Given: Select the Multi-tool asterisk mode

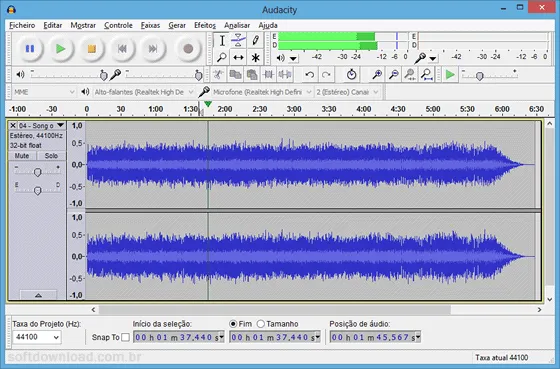Looking at the screenshot, I should coord(255,57).
